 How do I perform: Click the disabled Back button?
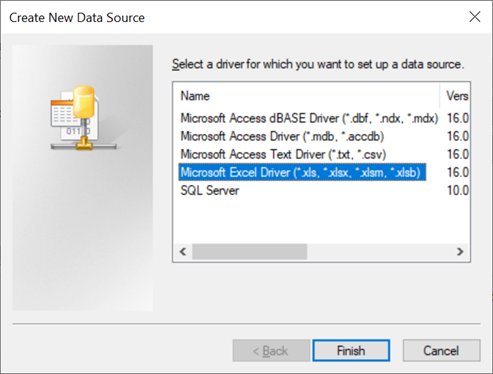(x=271, y=351)
